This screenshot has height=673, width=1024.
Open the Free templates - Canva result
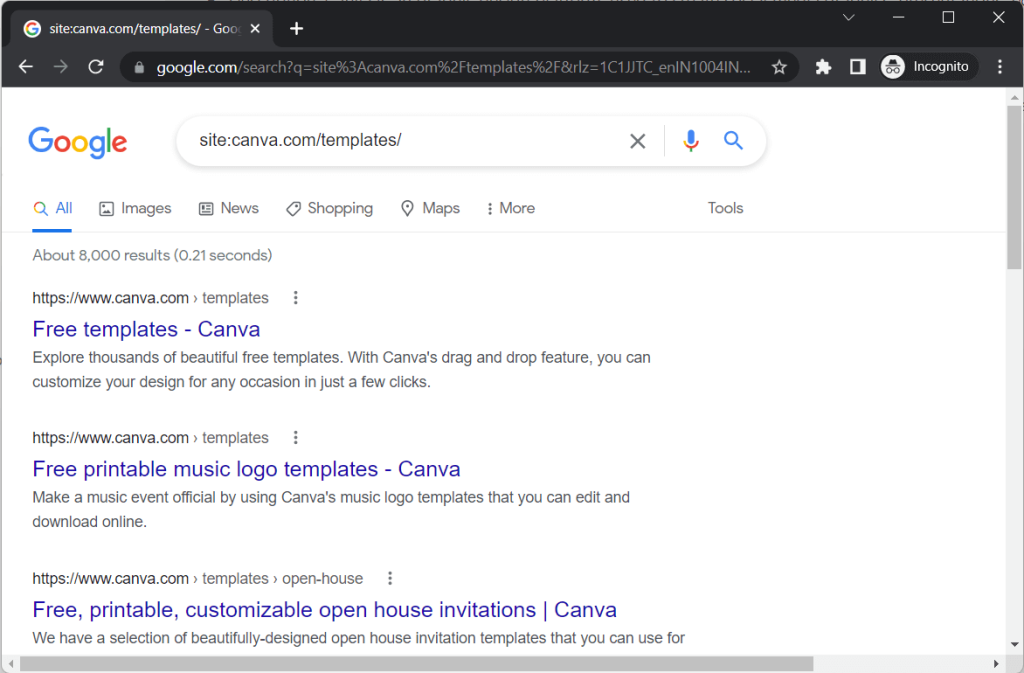coord(146,329)
